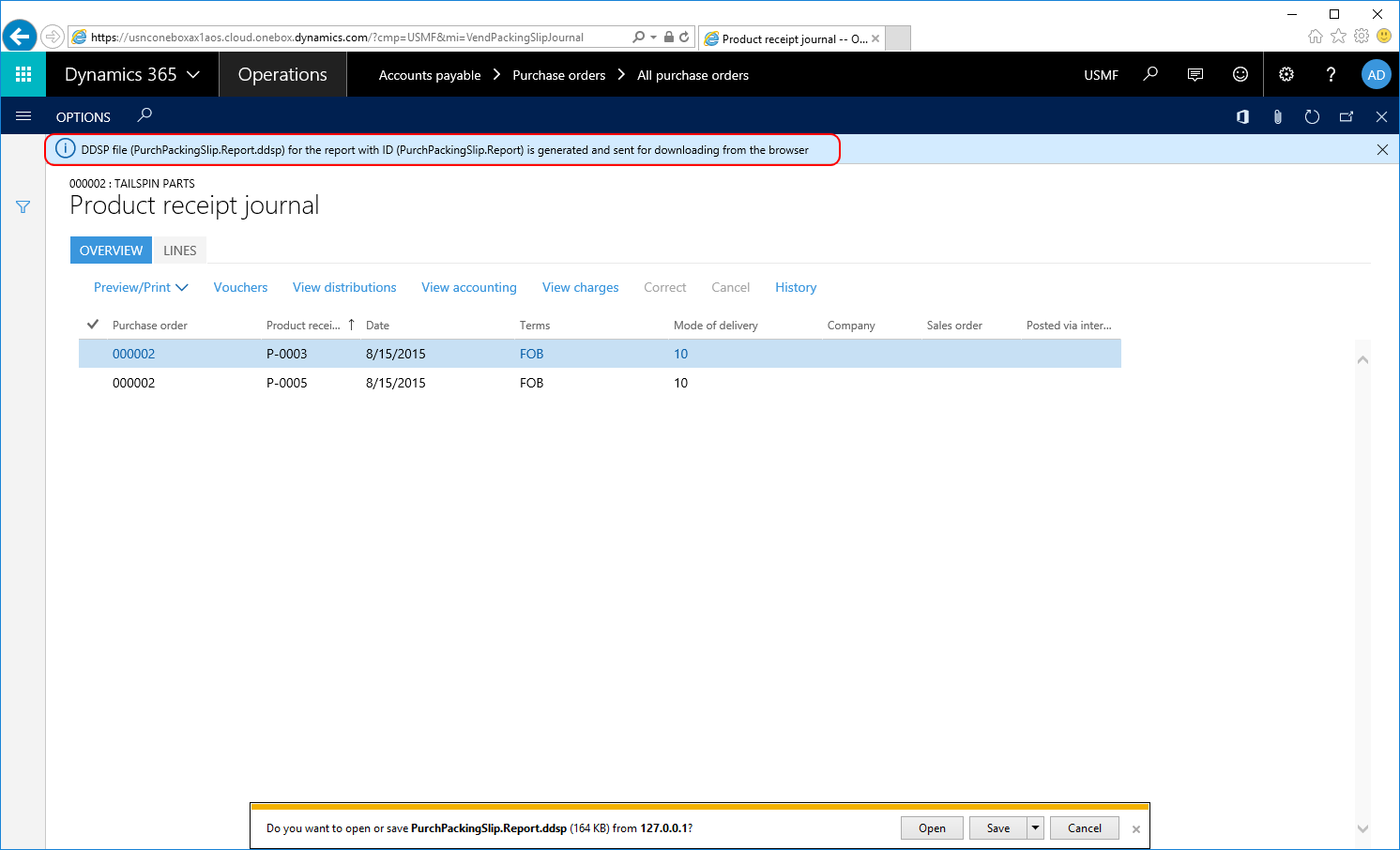Expand the hamburger navigation menu
The width and height of the screenshot is (1400, 850).
pos(23,116)
